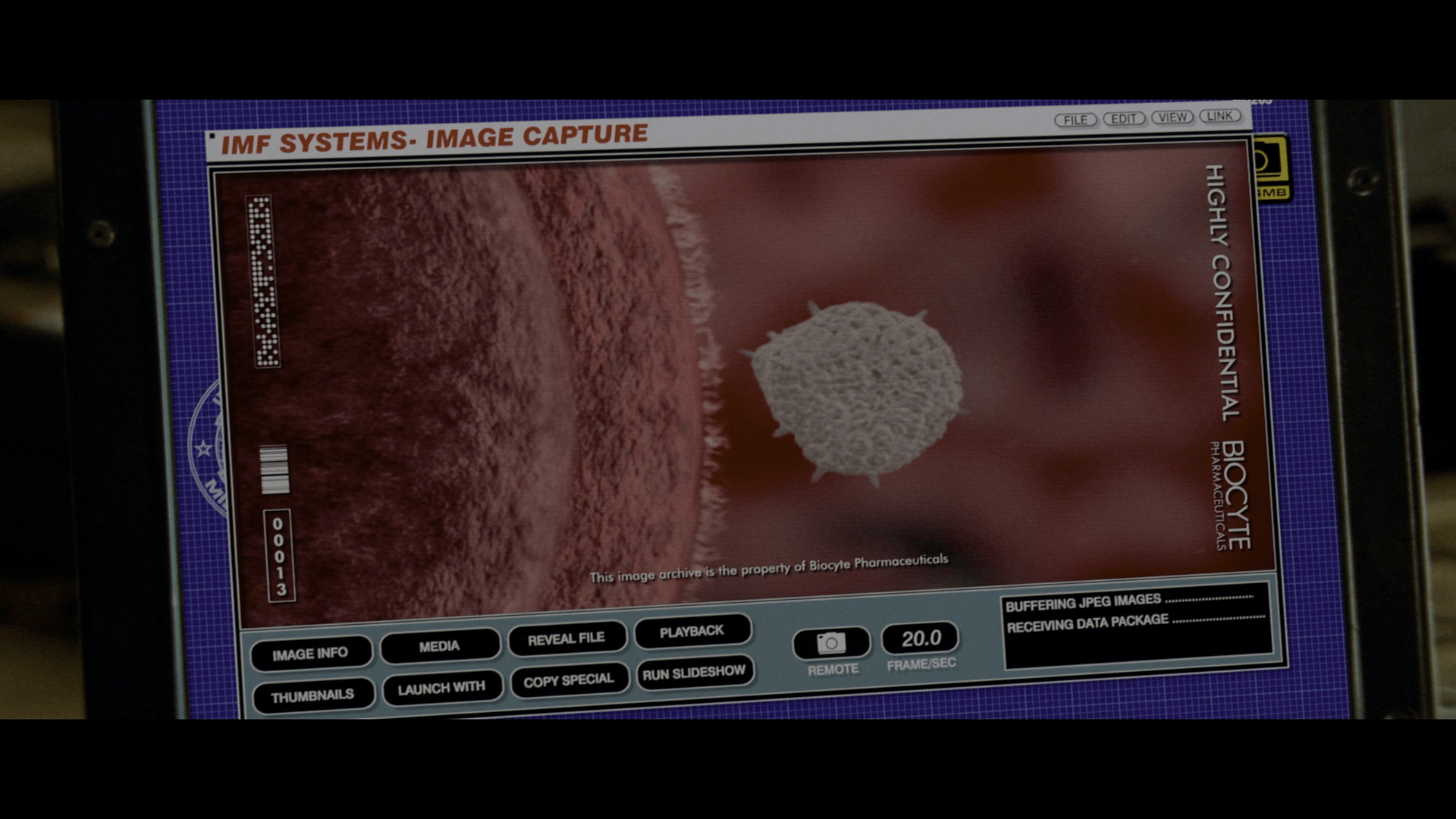Choose REVEAL FILE

tap(566, 639)
